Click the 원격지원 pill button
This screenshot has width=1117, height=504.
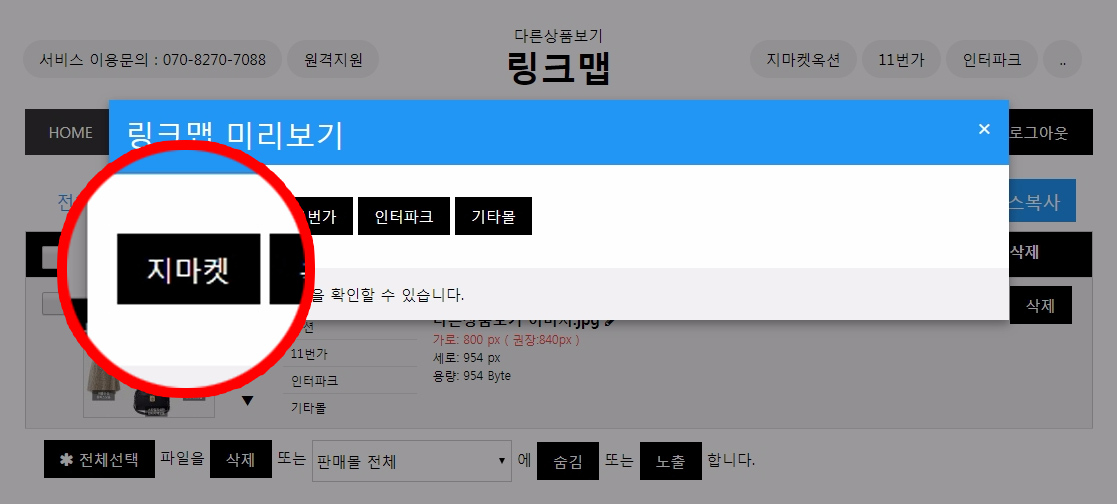coord(333,59)
